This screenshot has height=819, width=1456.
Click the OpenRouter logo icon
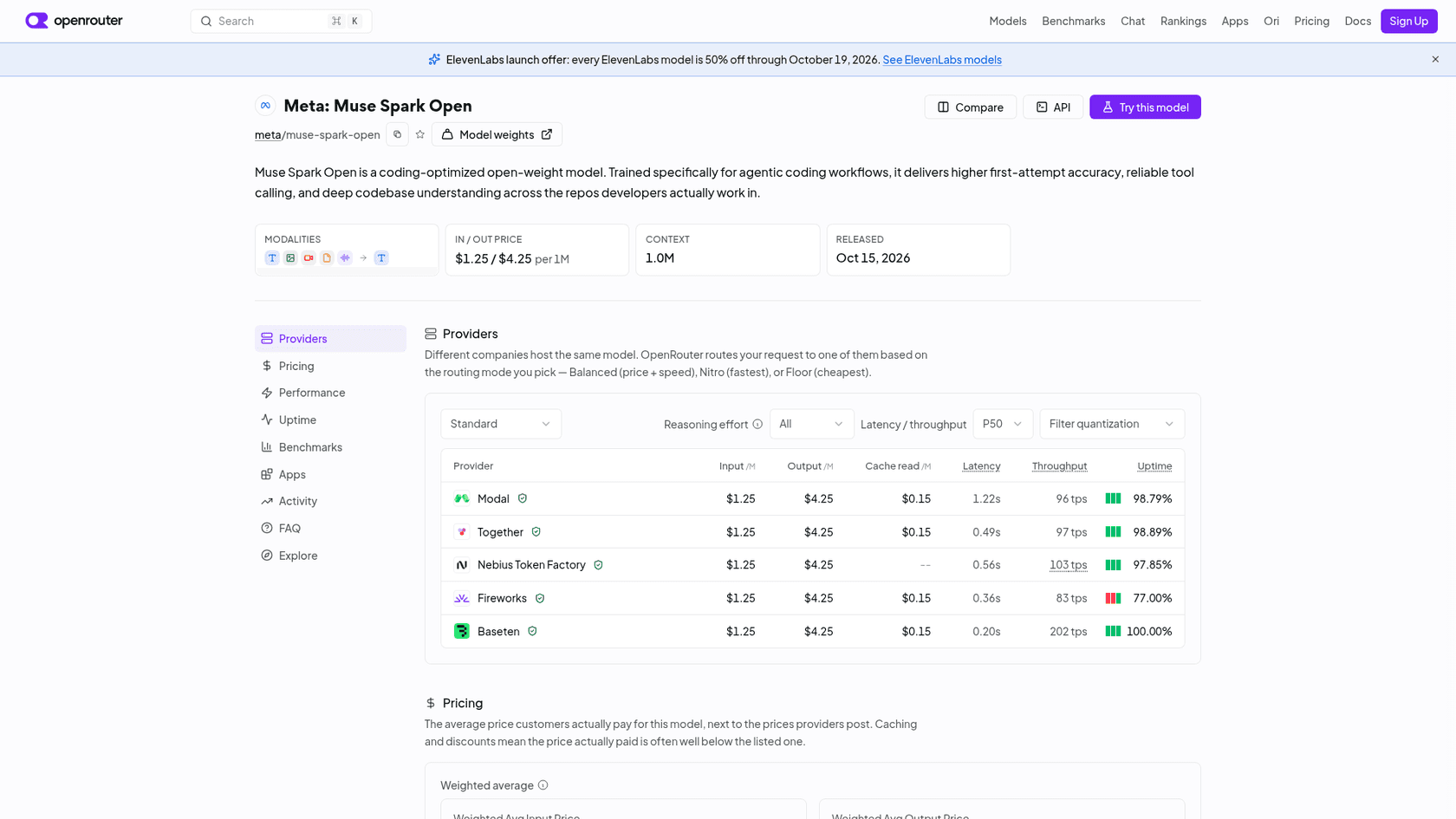tap(36, 21)
